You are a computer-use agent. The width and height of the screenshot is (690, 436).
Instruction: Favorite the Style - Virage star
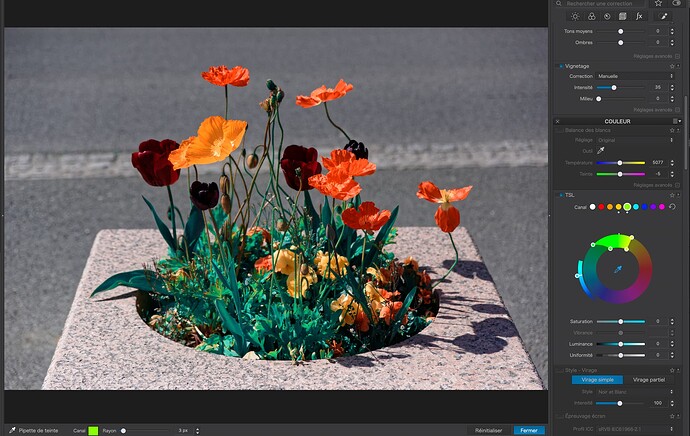(672, 370)
